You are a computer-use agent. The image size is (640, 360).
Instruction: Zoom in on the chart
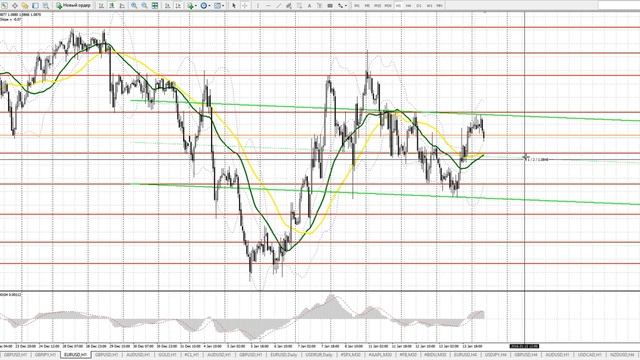point(134,6)
